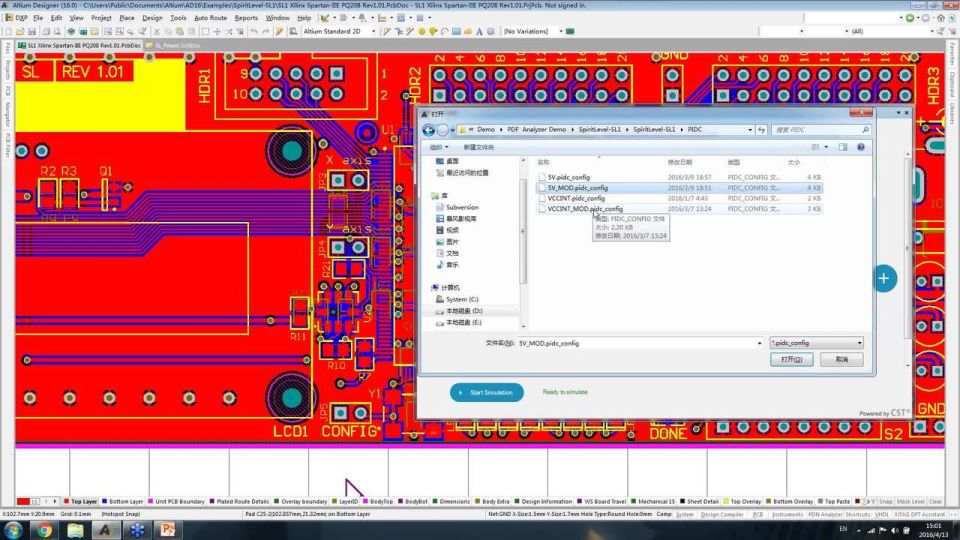This screenshot has height=540, width=960.
Task: Click the Bottom Layer color swatch tab
Action: [122, 501]
